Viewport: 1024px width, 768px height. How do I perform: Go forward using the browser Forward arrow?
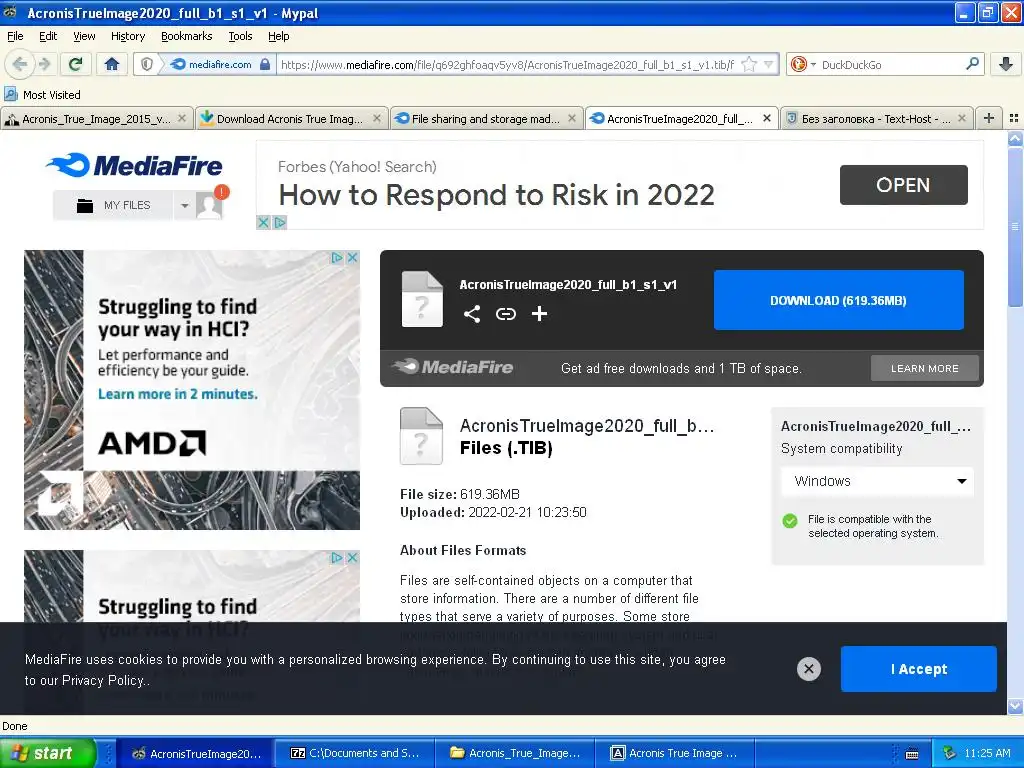pyautogui.click(x=44, y=64)
